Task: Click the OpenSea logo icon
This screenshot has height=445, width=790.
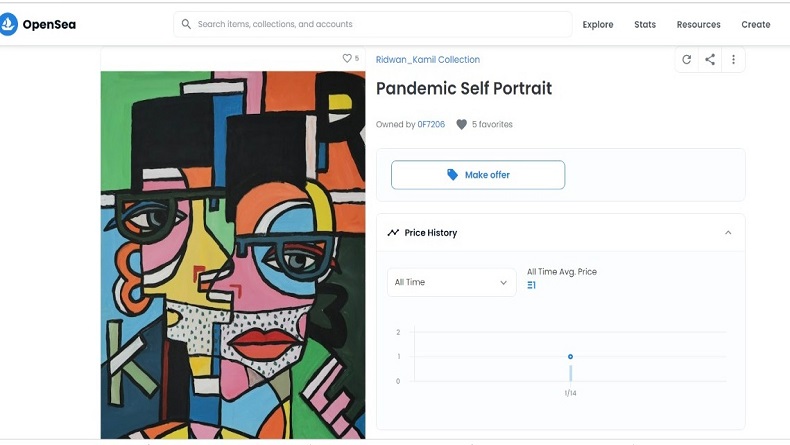Action: click(x=9, y=24)
